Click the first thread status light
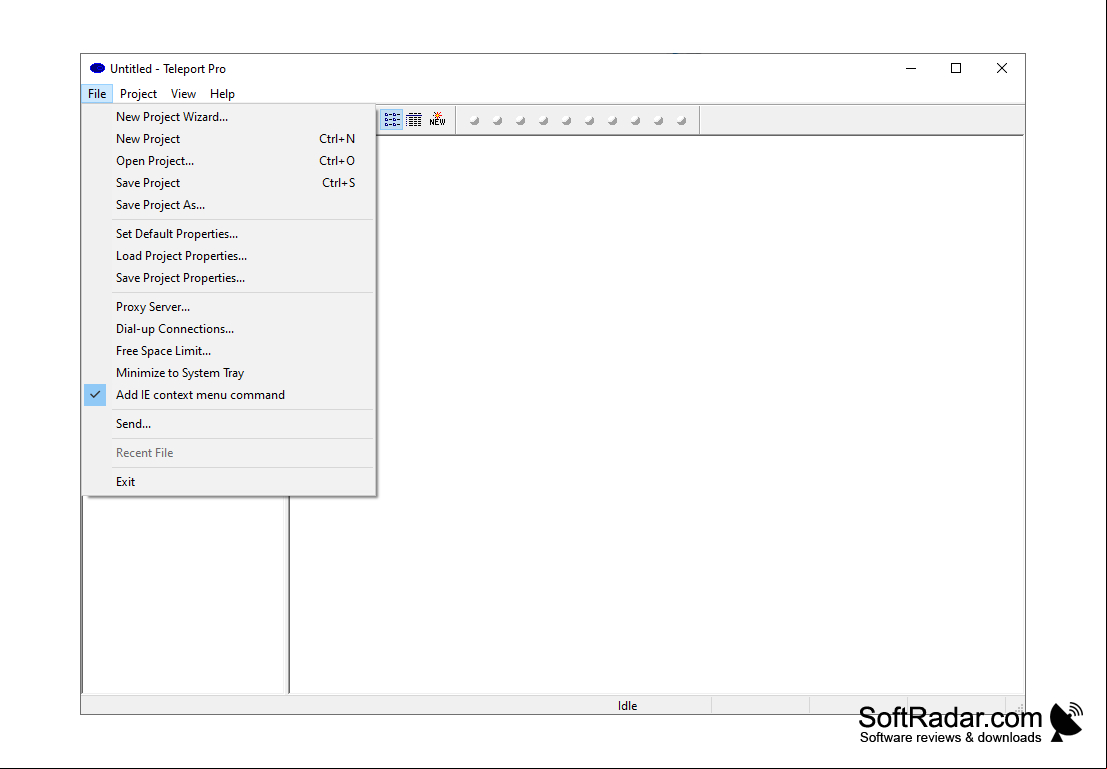Image resolution: width=1107 pixels, height=769 pixels. pos(474,121)
